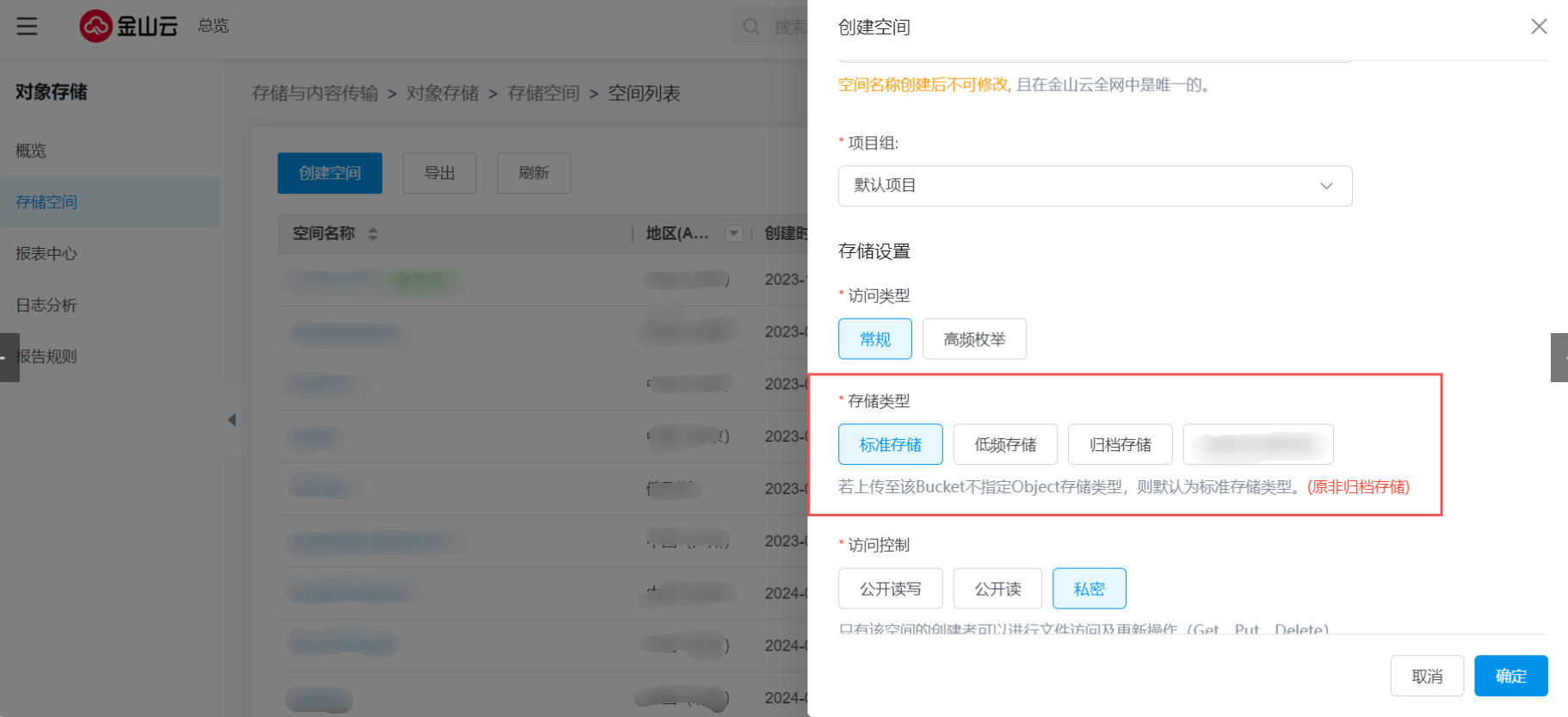Set access control to 公开读写
1568x717 pixels.
(x=890, y=589)
